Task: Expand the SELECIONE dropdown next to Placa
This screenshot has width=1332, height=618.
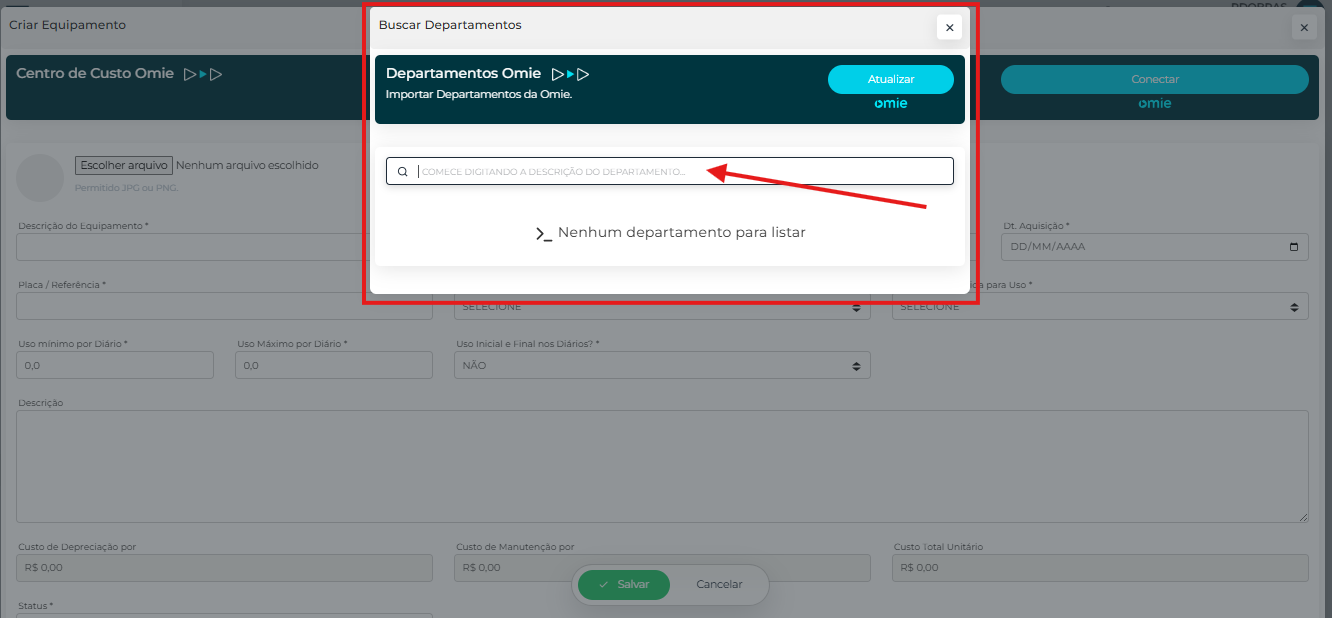Action: (x=662, y=307)
